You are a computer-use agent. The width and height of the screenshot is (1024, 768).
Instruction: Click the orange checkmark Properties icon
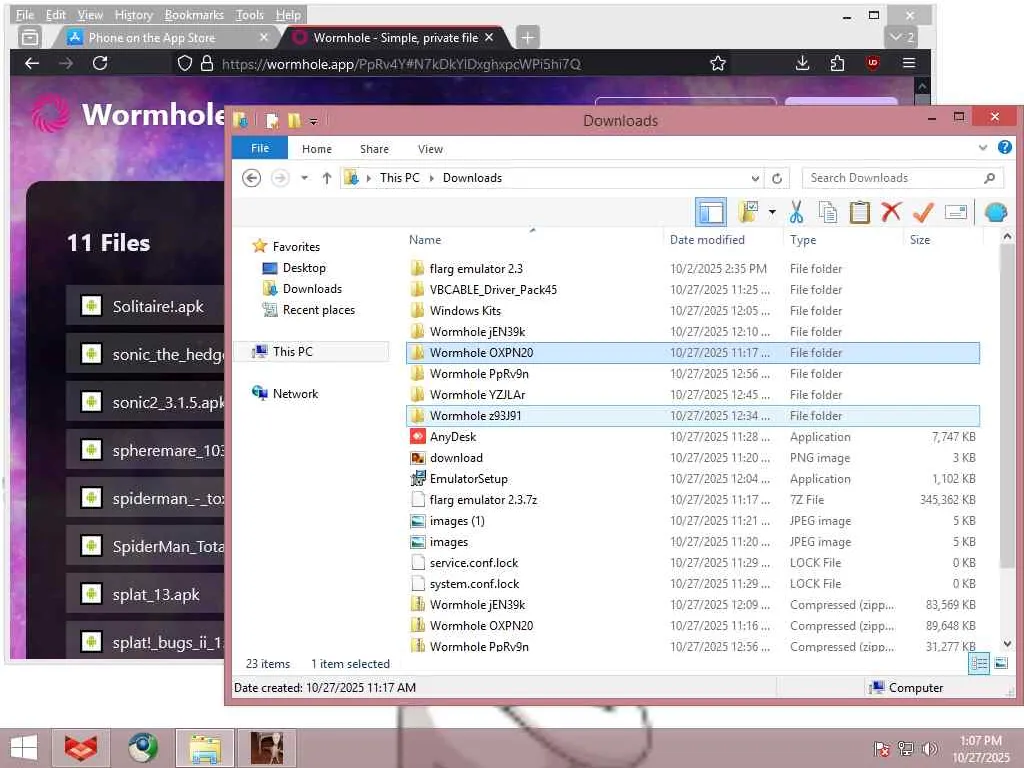tap(923, 212)
